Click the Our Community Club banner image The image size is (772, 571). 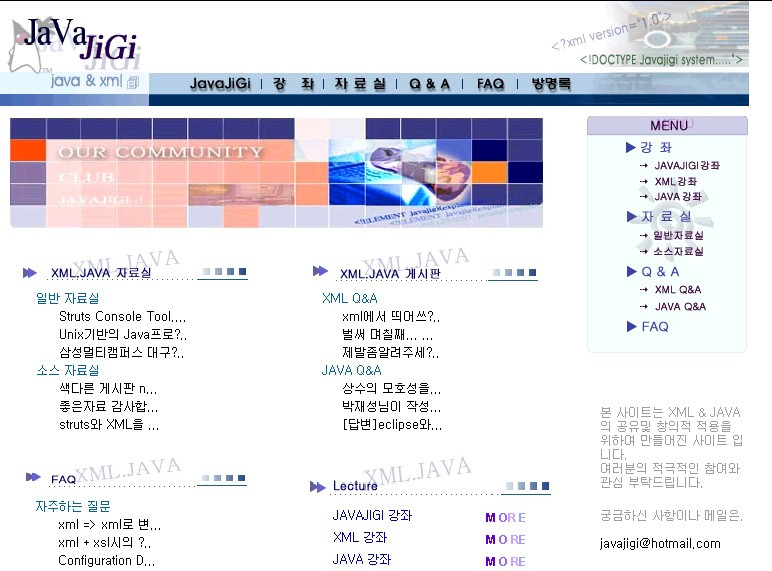click(276, 173)
